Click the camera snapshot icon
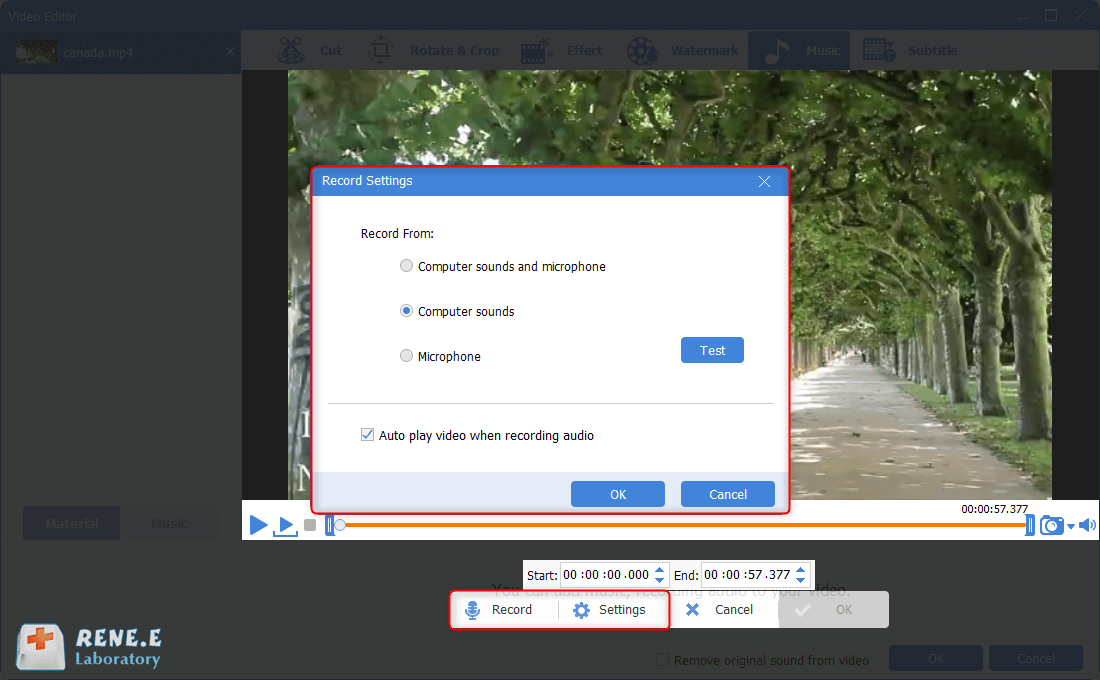The width and height of the screenshot is (1100, 680). 1051,525
